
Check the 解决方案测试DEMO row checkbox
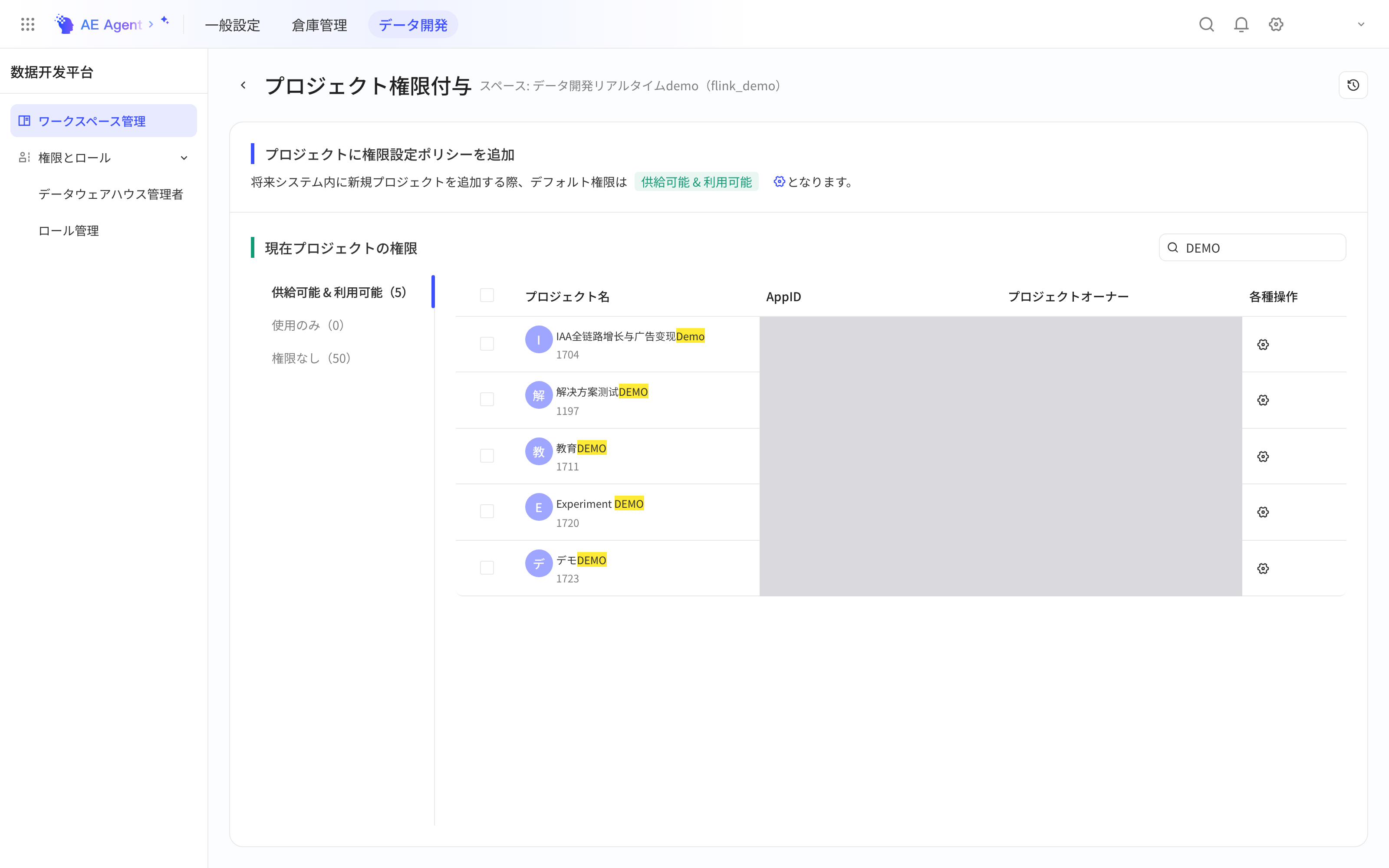click(487, 399)
